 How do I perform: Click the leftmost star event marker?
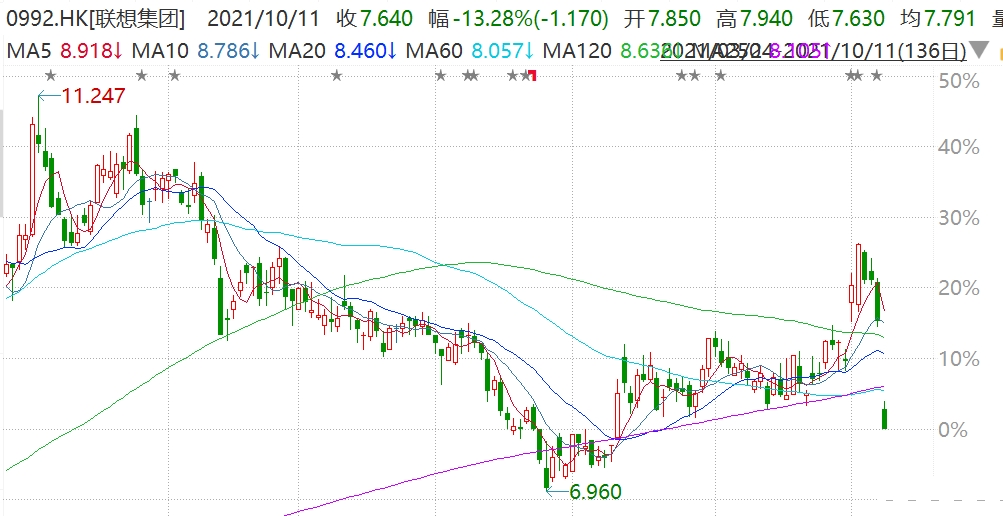click(51, 76)
